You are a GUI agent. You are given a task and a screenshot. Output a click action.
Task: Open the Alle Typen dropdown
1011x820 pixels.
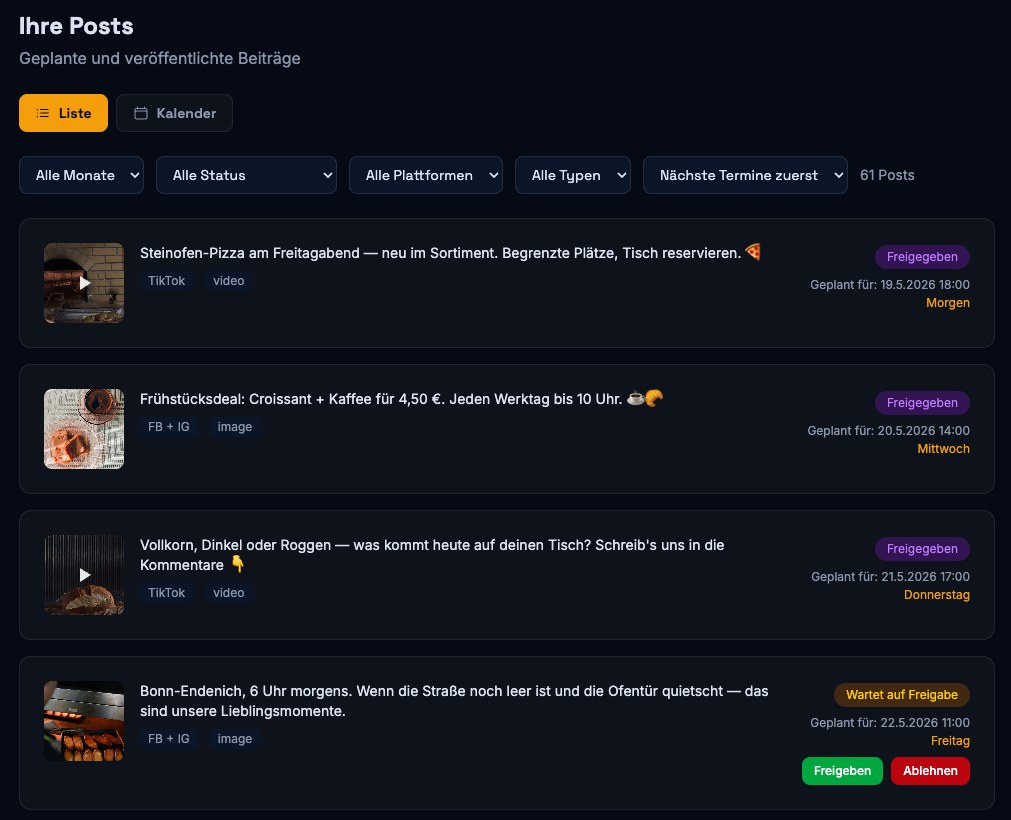pos(573,175)
